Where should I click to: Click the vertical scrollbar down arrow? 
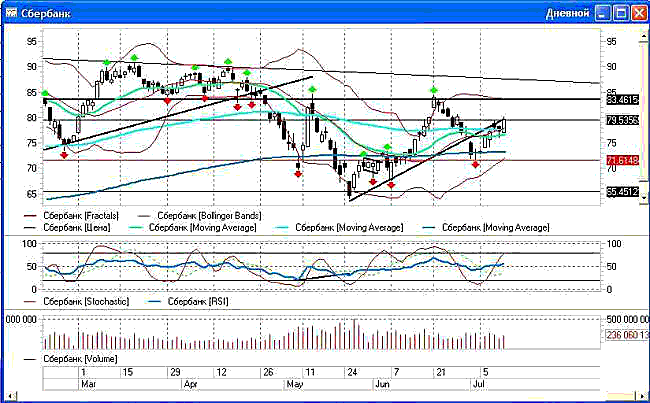643,198
